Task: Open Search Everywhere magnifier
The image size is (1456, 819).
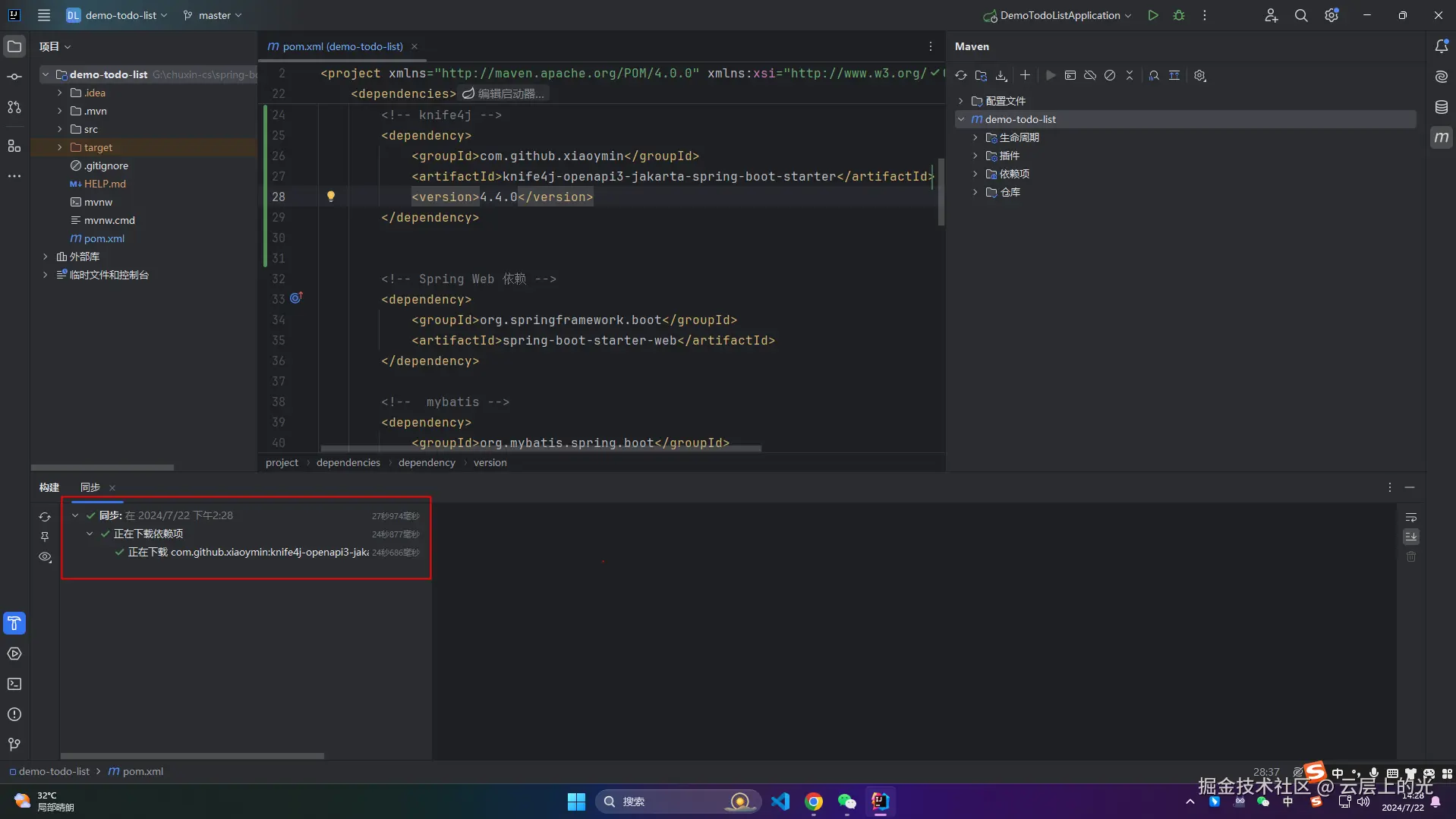Action: [x=1301, y=15]
